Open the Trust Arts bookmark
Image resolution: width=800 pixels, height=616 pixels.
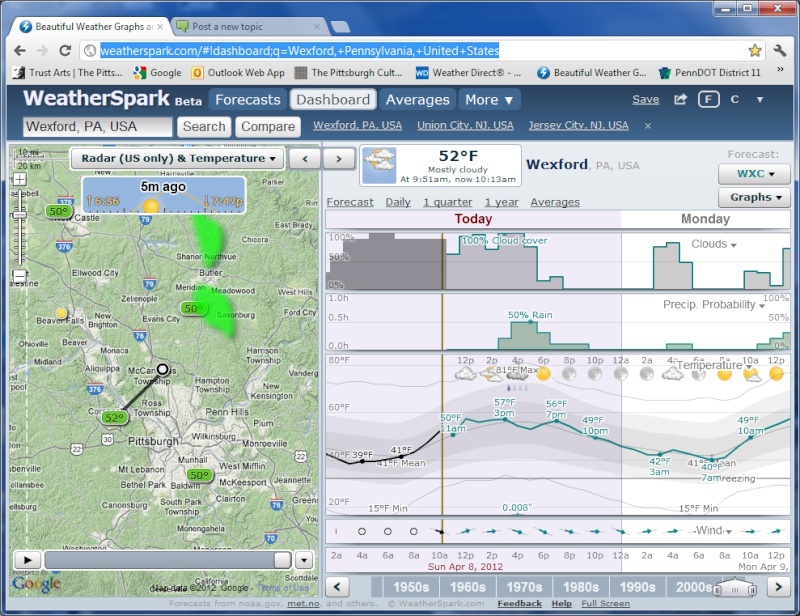click(68, 72)
